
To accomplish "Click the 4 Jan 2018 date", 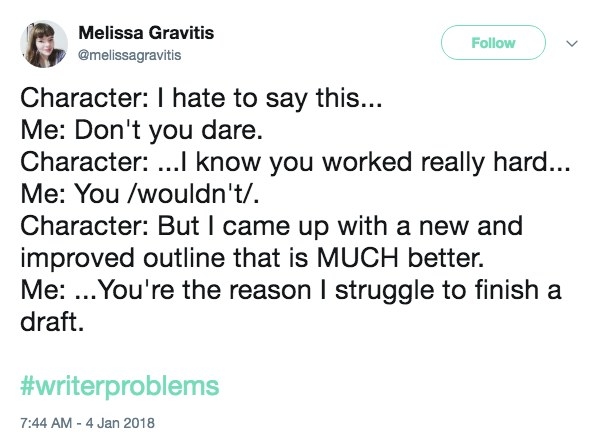I will (x=120, y=423).
